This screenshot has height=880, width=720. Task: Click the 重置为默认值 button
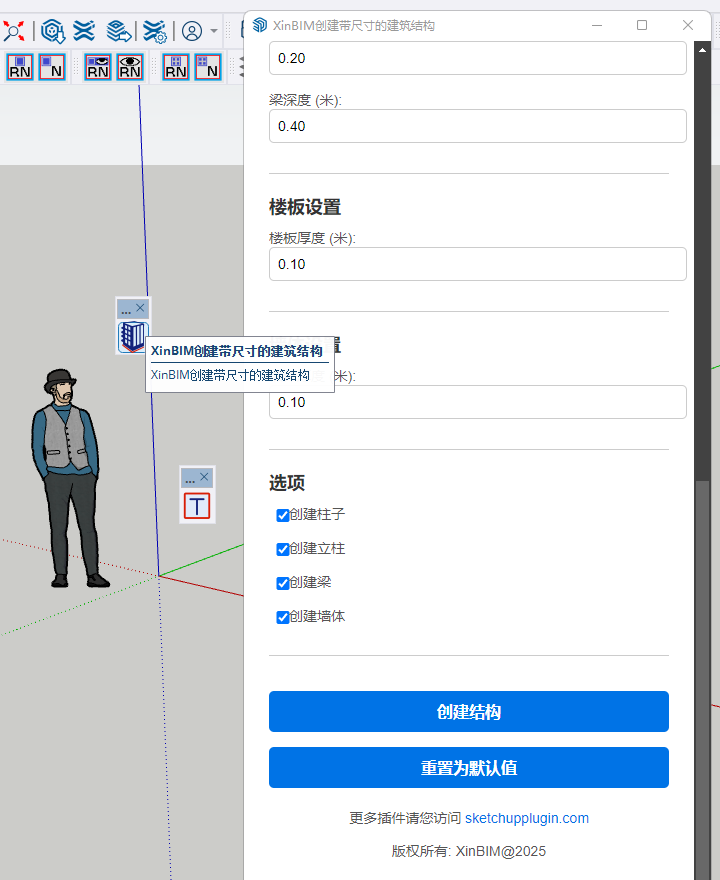(468, 768)
